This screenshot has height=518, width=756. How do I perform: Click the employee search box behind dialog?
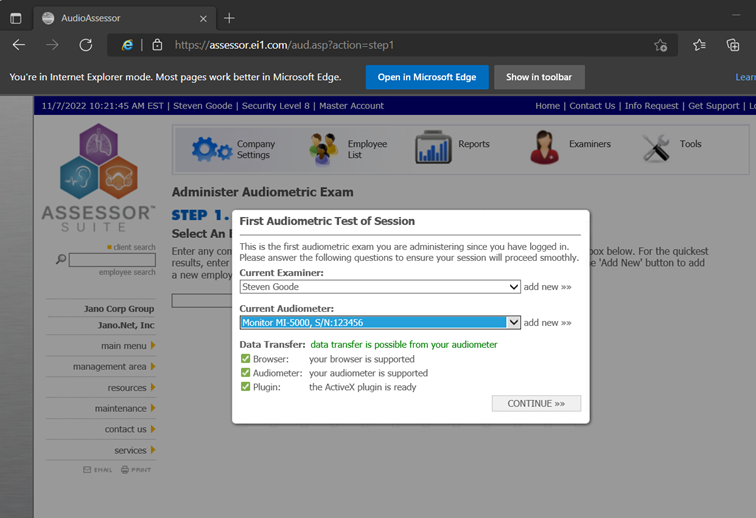(x=202, y=300)
